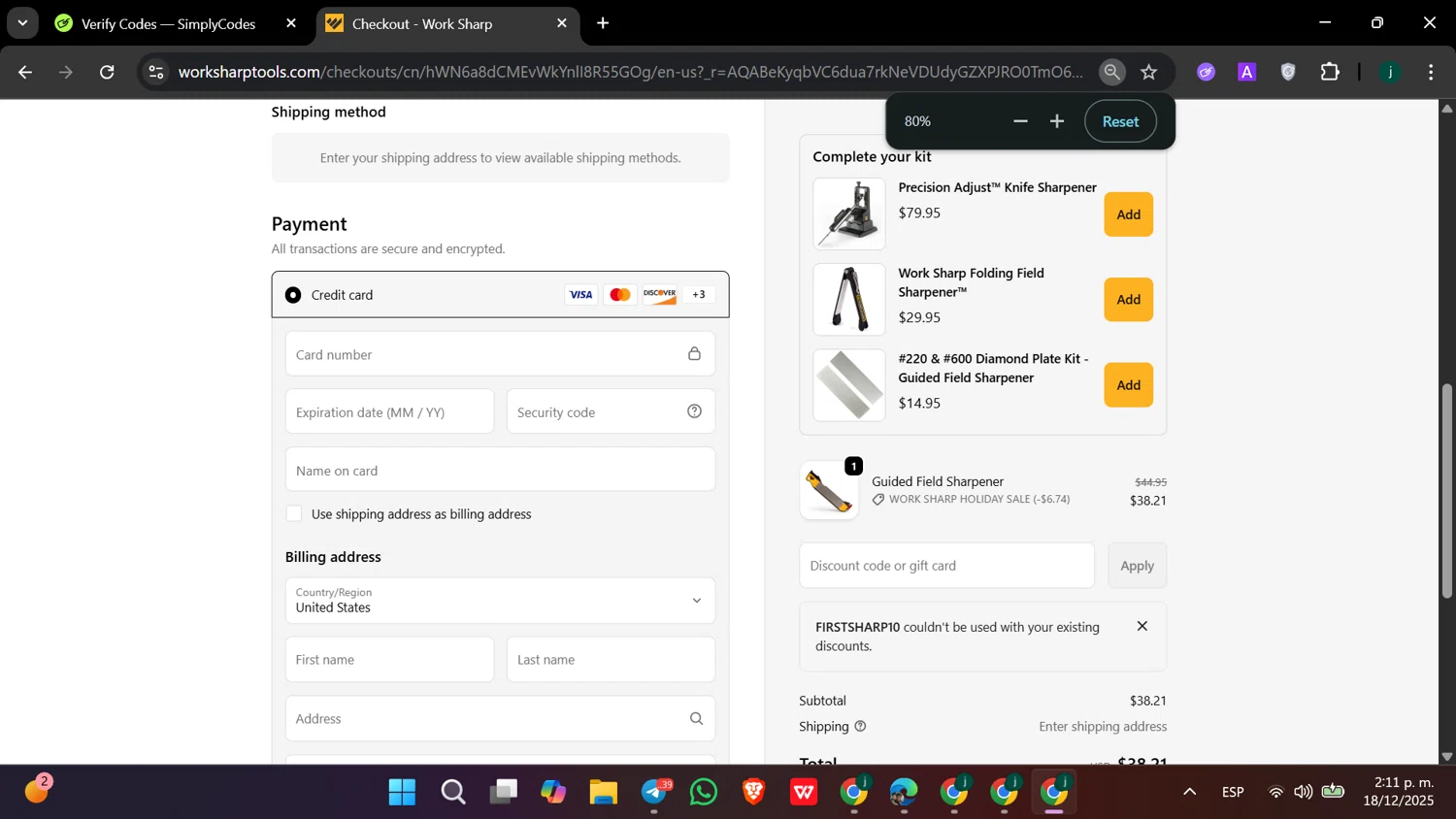Add #220 & #600 Diamond Plate Kit

[1128, 385]
